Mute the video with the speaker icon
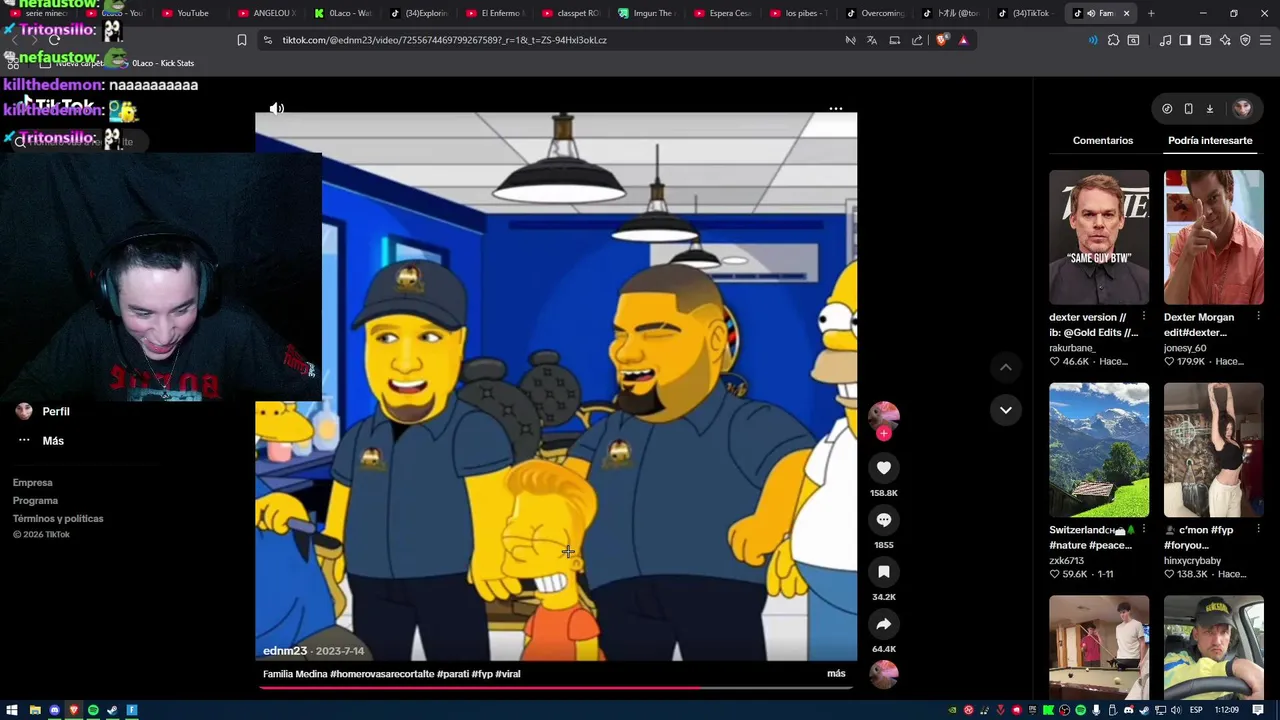Image resolution: width=1280 pixels, height=720 pixels. tap(277, 108)
